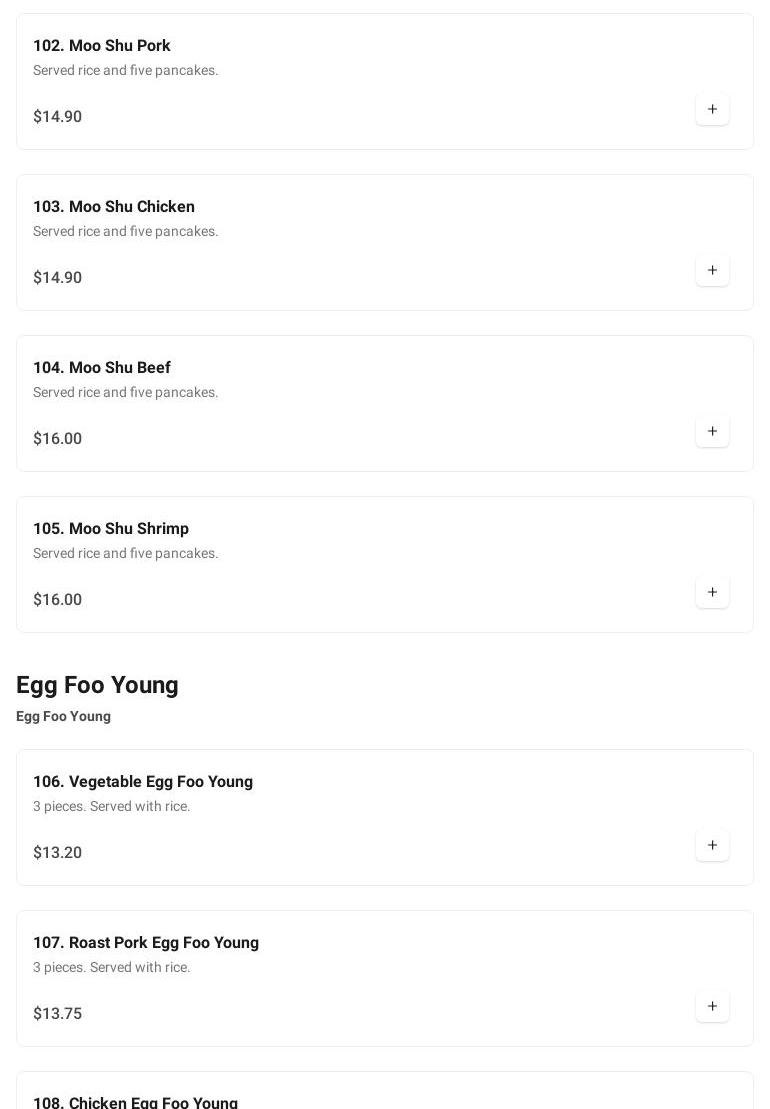
Task: Click Moo Shu Shrimp pancake description text
Action: click(x=126, y=553)
